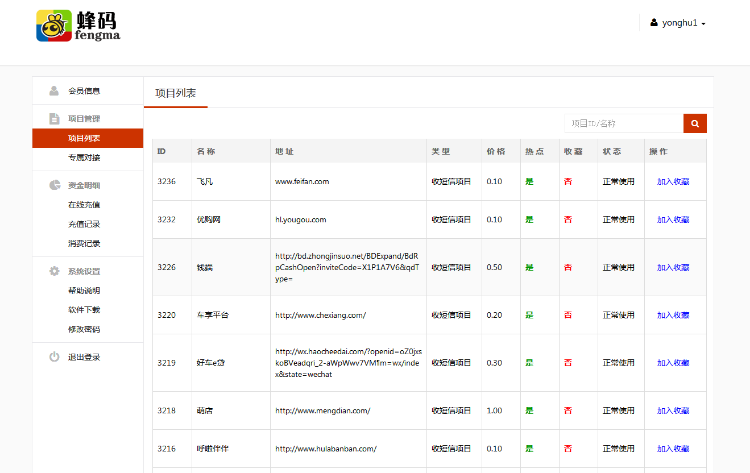Focus the project ID/name search field
This screenshot has width=750, height=473.
pyautogui.click(x=624, y=123)
